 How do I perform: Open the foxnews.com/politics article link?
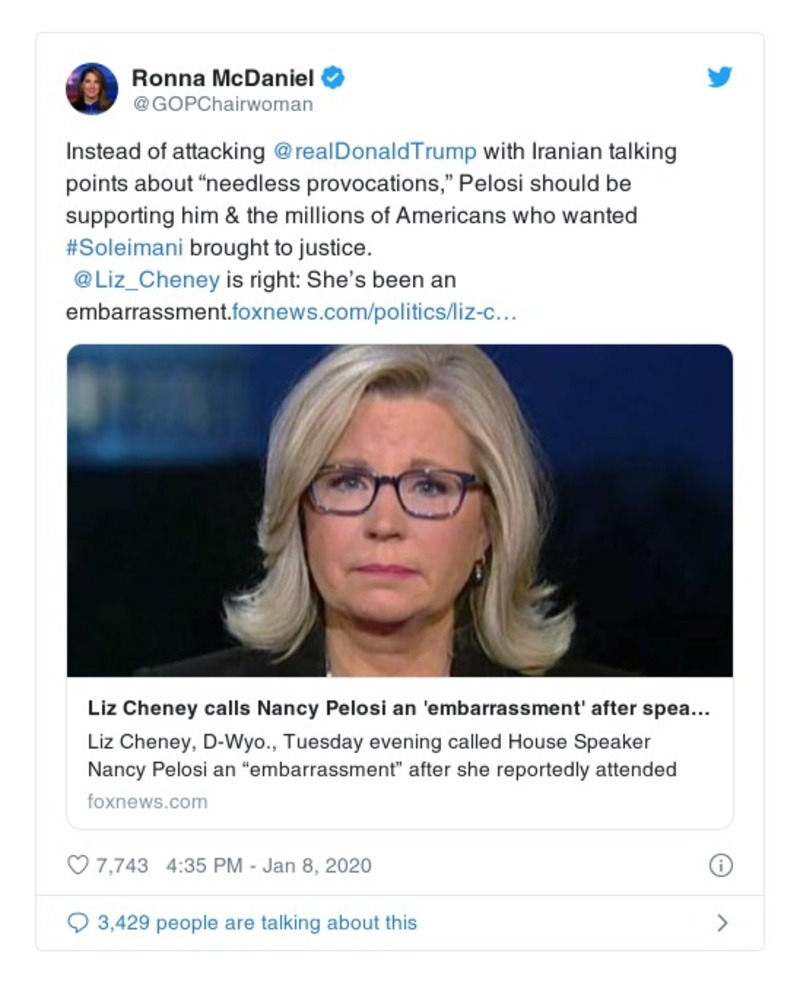(x=374, y=312)
